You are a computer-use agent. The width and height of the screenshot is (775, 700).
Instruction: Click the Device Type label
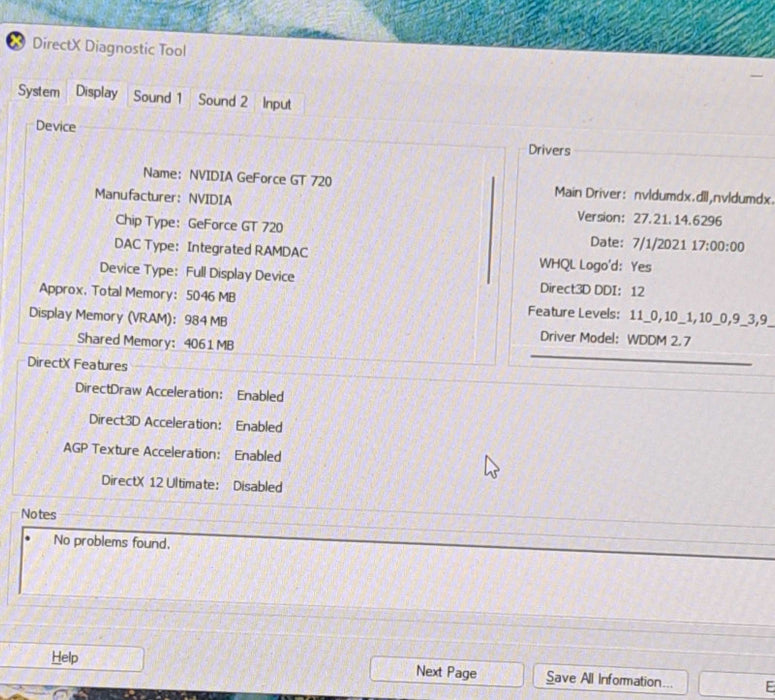(x=138, y=269)
